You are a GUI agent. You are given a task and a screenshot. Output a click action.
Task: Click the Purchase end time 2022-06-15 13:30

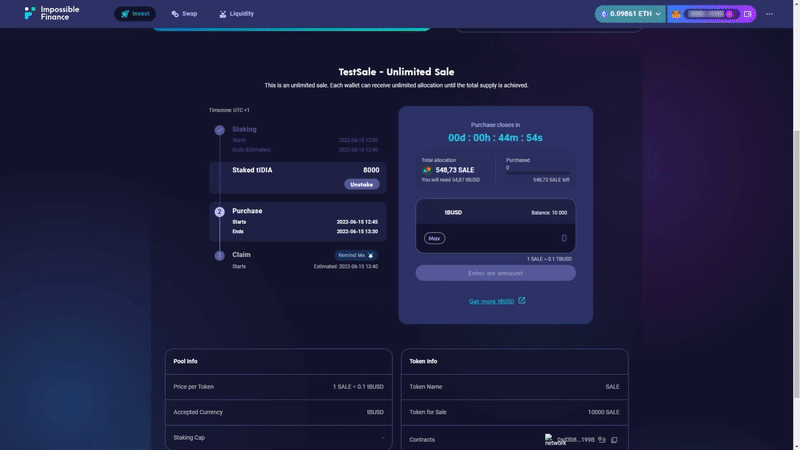coord(357,232)
